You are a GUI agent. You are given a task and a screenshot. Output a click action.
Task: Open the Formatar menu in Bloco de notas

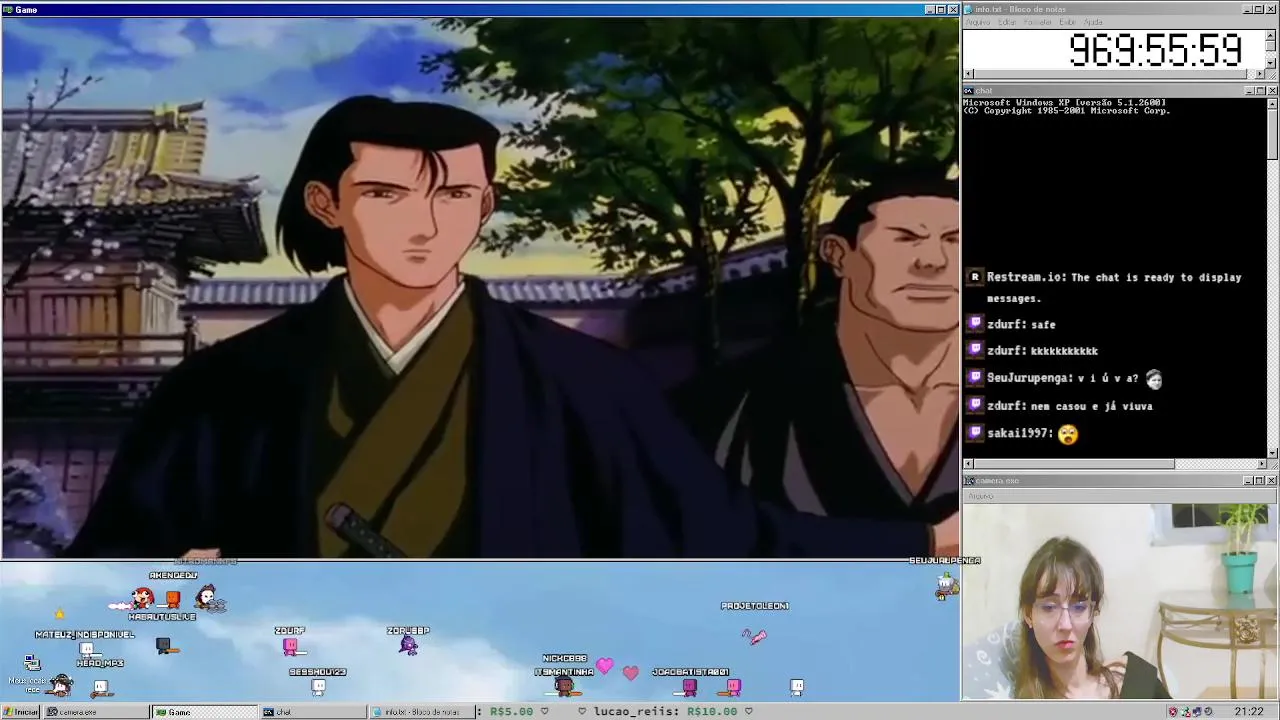click(1039, 22)
